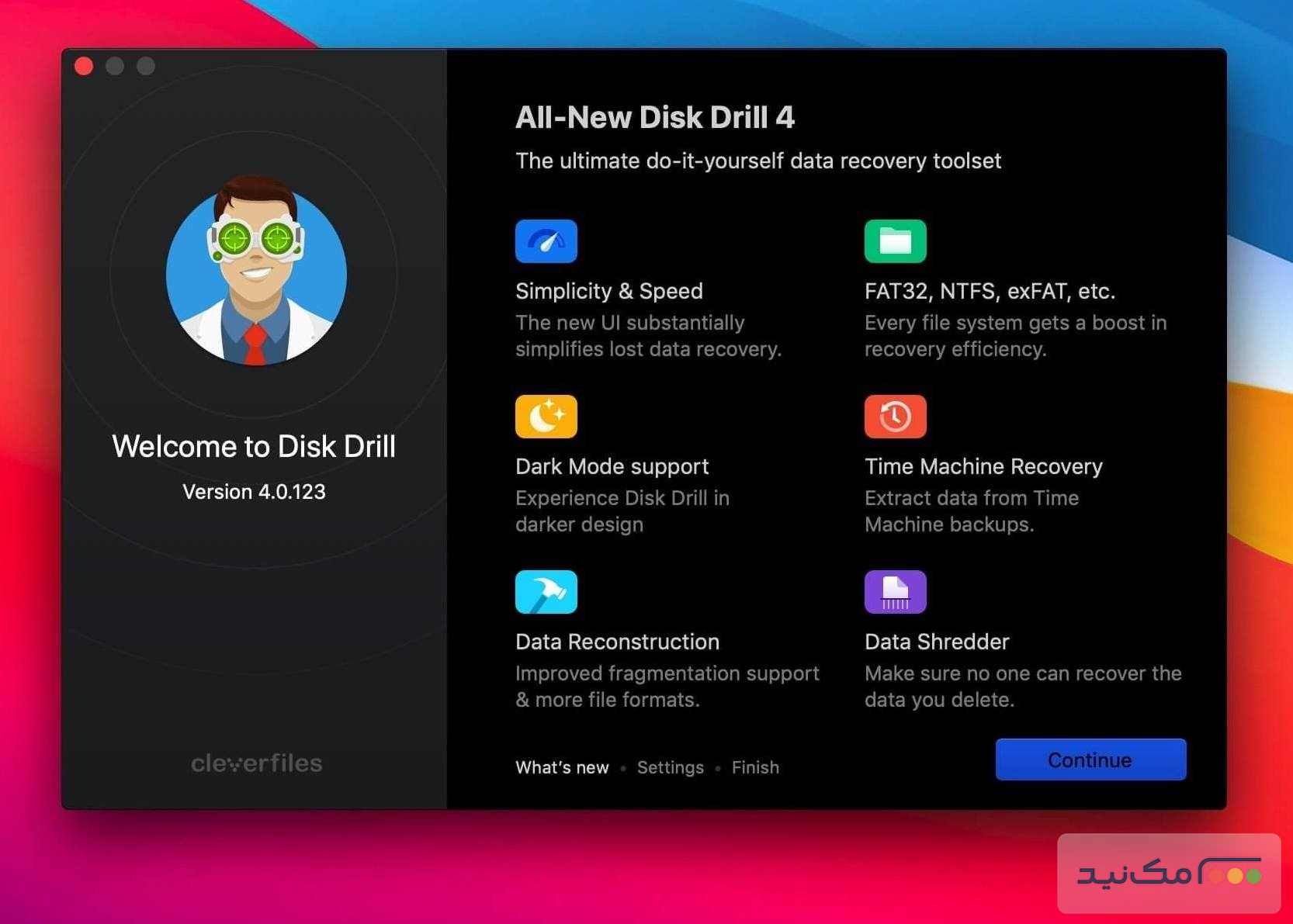This screenshot has height=924, width=1293.
Task: Click the cleverfiles logo
Action: tap(256, 763)
